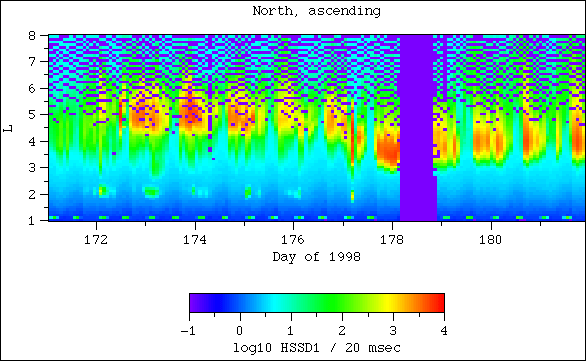Click the colorbar tick label 3

[x=393, y=331]
